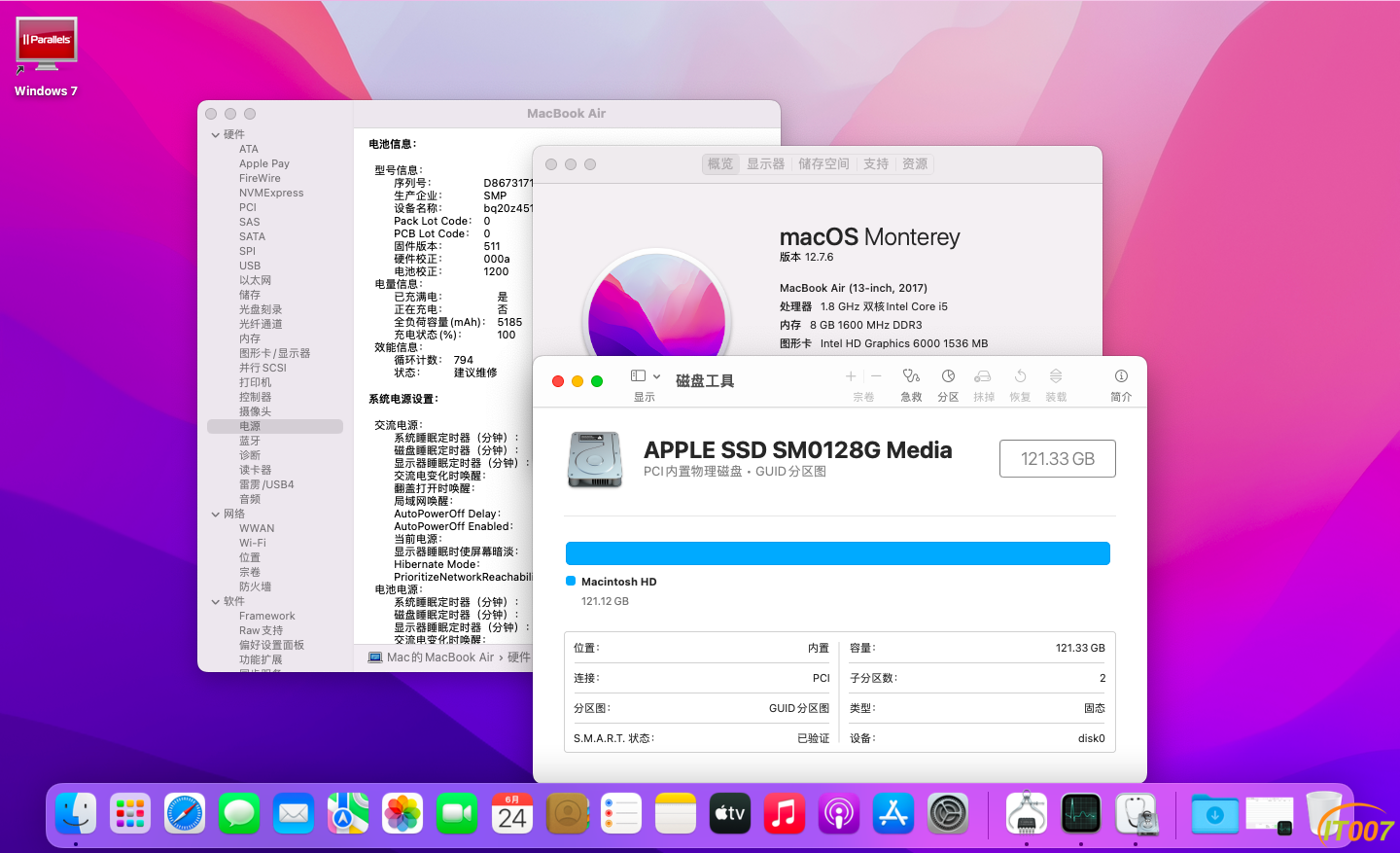Select 防火墙 under the 网络 section
The width and height of the screenshot is (1400, 853).
pyautogui.click(x=256, y=586)
